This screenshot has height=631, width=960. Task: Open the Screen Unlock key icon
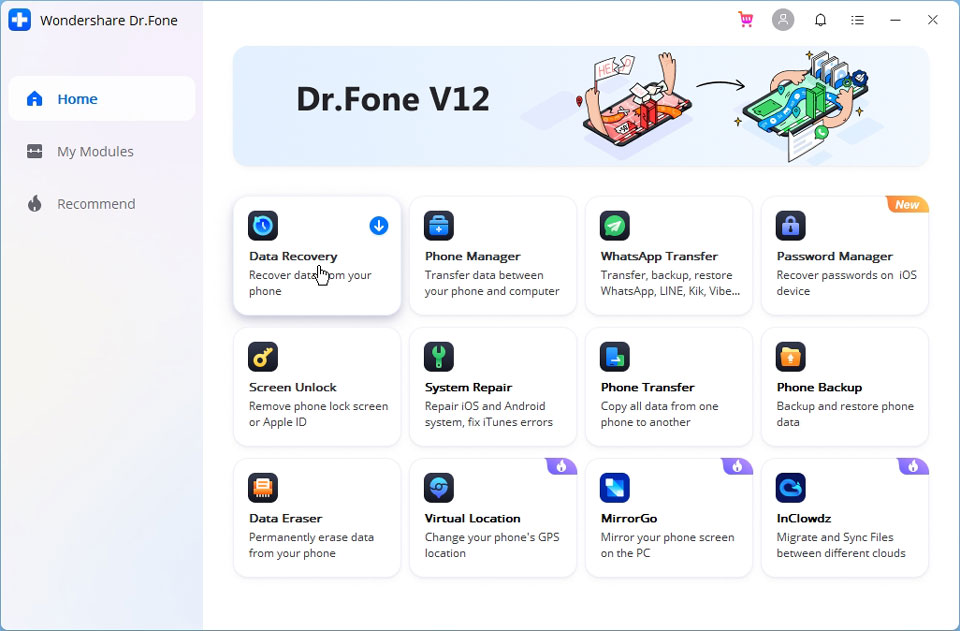tap(263, 357)
